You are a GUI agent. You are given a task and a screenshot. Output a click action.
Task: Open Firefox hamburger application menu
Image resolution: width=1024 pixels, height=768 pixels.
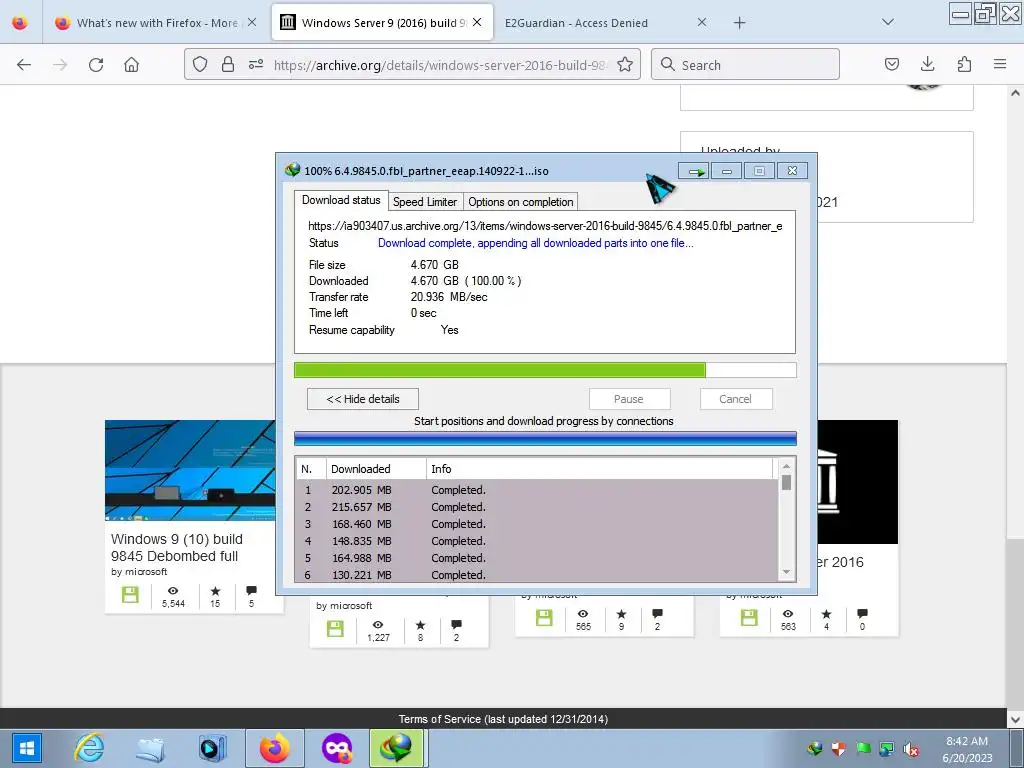click(x=1000, y=64)
